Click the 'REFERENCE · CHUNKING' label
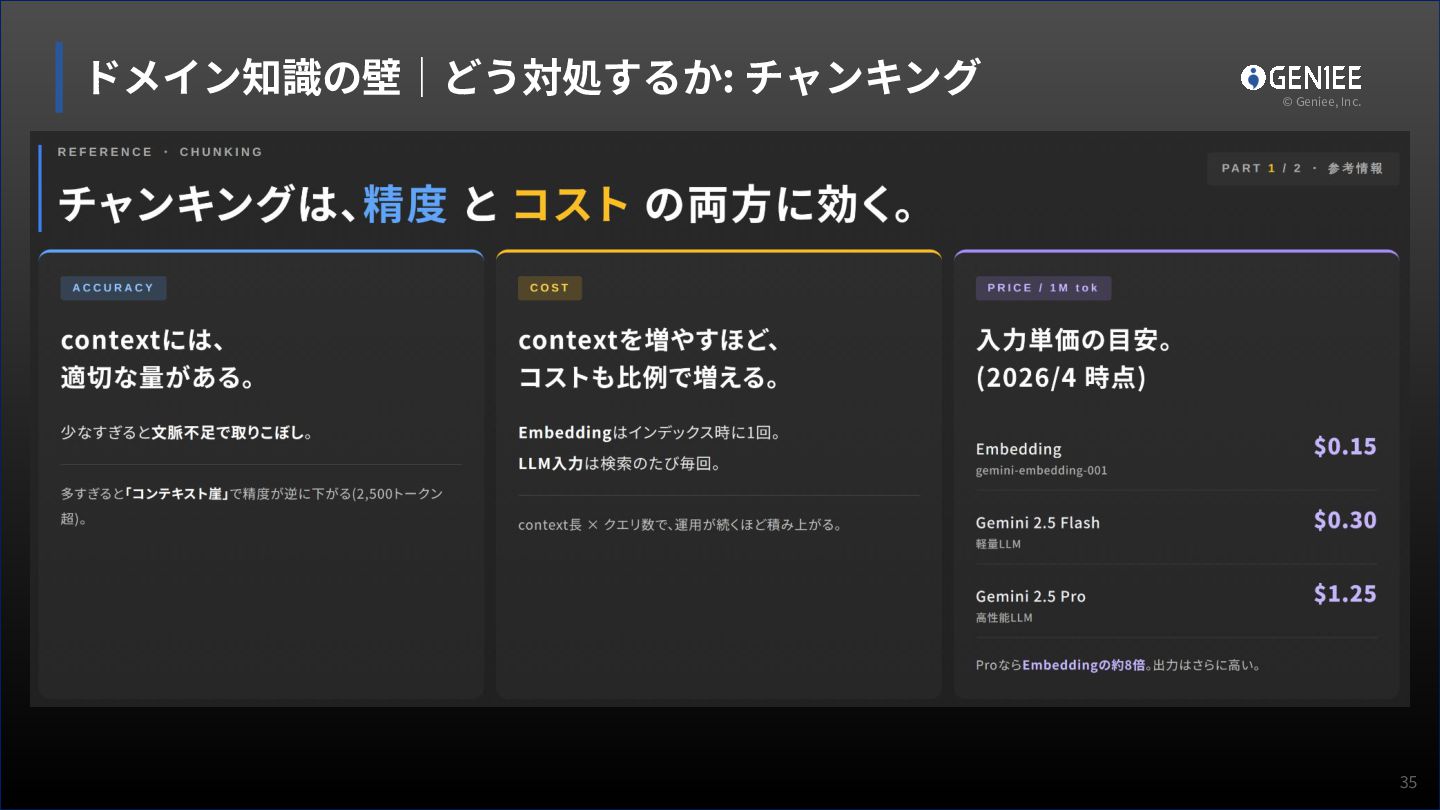The height and width of the screenshot is (810, 1440). point(160,152)
